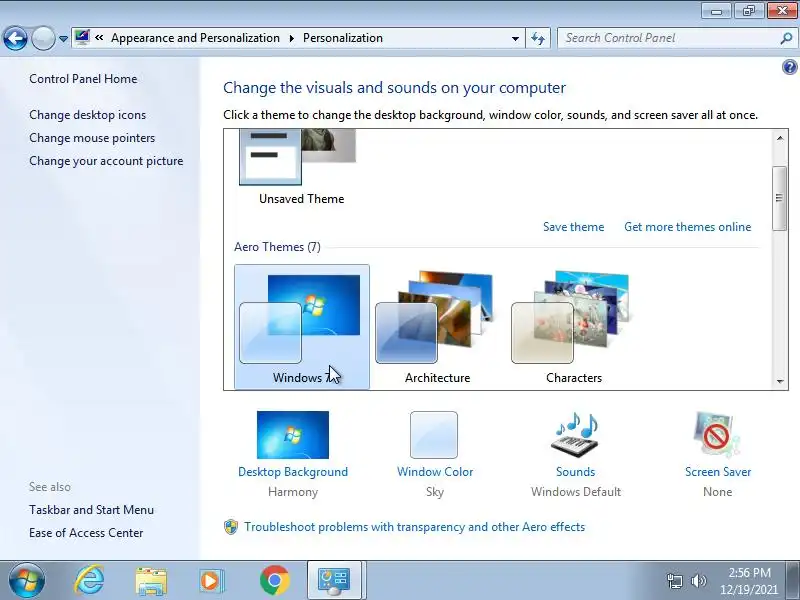
Task: Expand the double chevron in address bar
Action: pyautogui.click(x=99, y=38)
